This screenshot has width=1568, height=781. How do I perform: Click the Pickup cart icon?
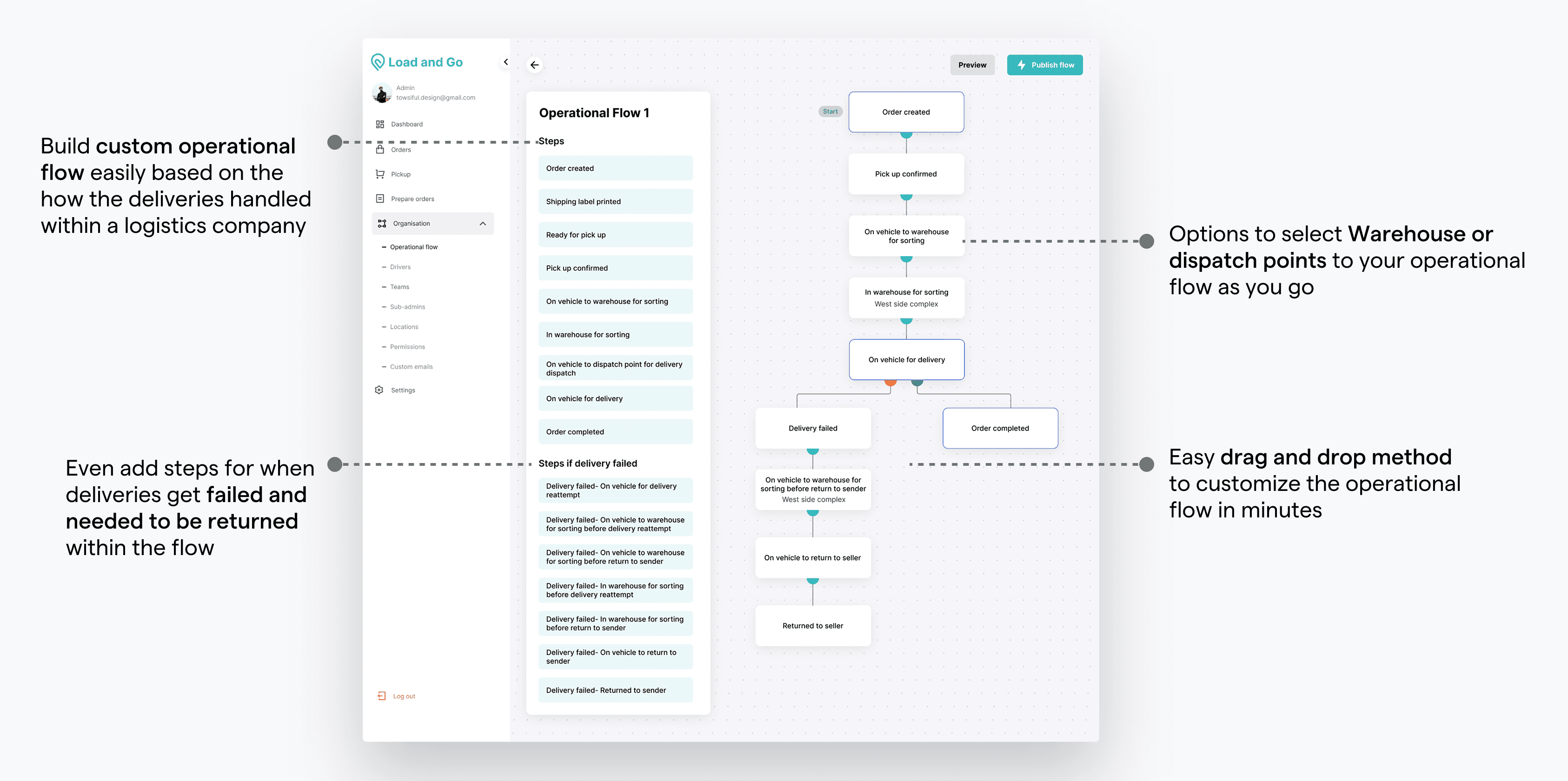pos(380,174)
